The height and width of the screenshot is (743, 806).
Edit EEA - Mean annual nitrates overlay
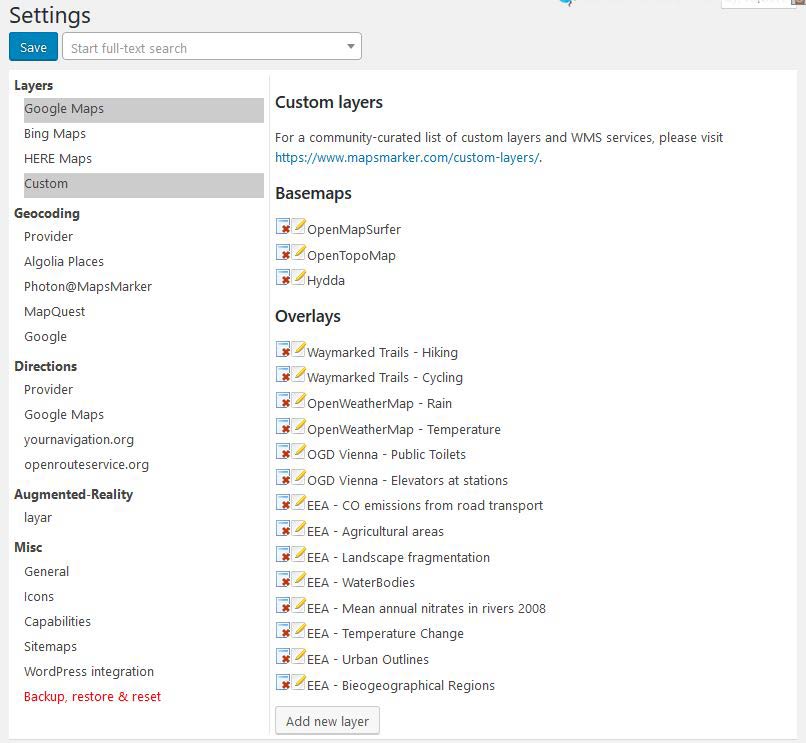coord(299,605)
